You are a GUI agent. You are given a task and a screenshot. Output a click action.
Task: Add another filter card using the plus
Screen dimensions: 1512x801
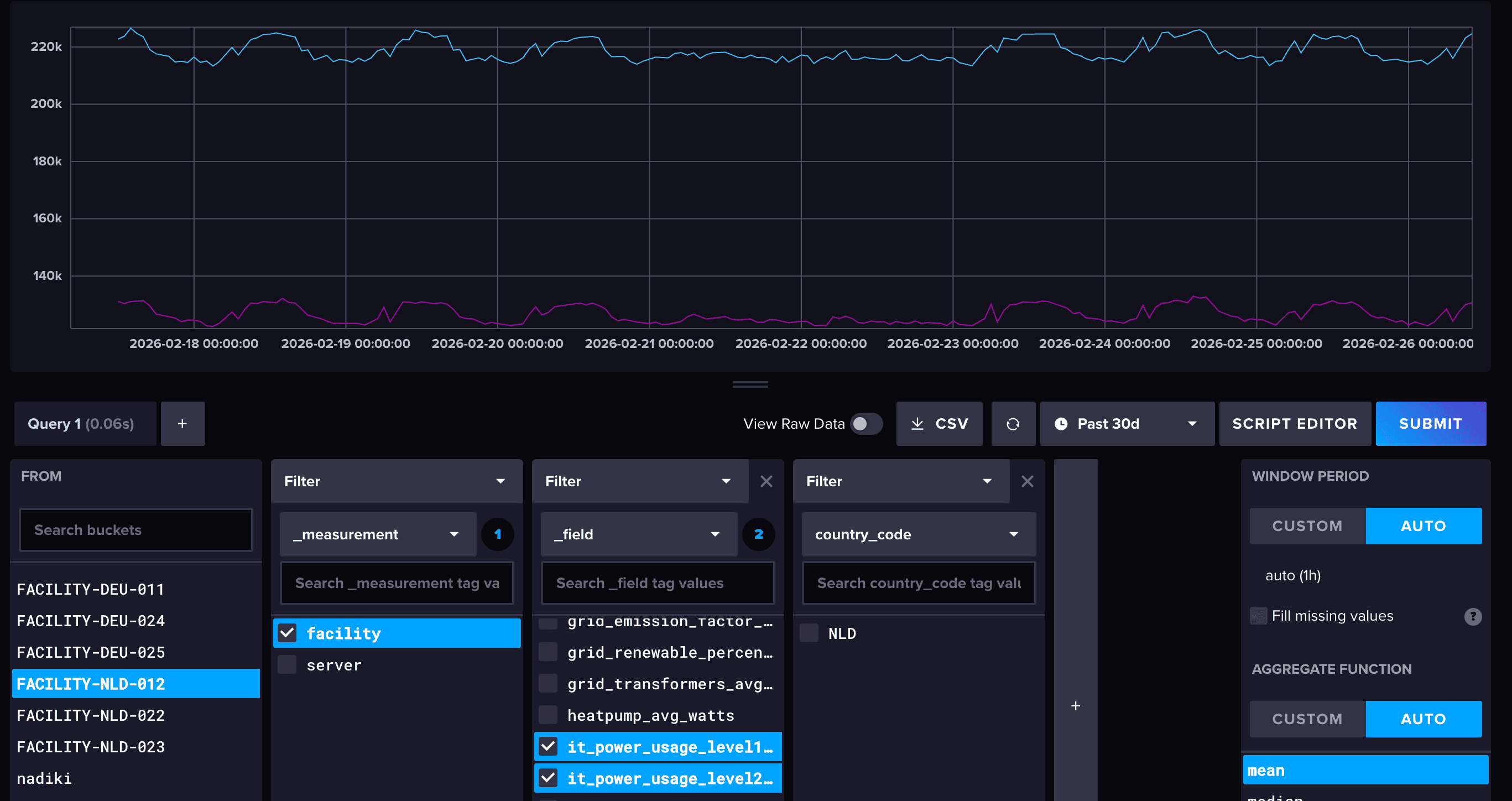tap(1076, 705)
